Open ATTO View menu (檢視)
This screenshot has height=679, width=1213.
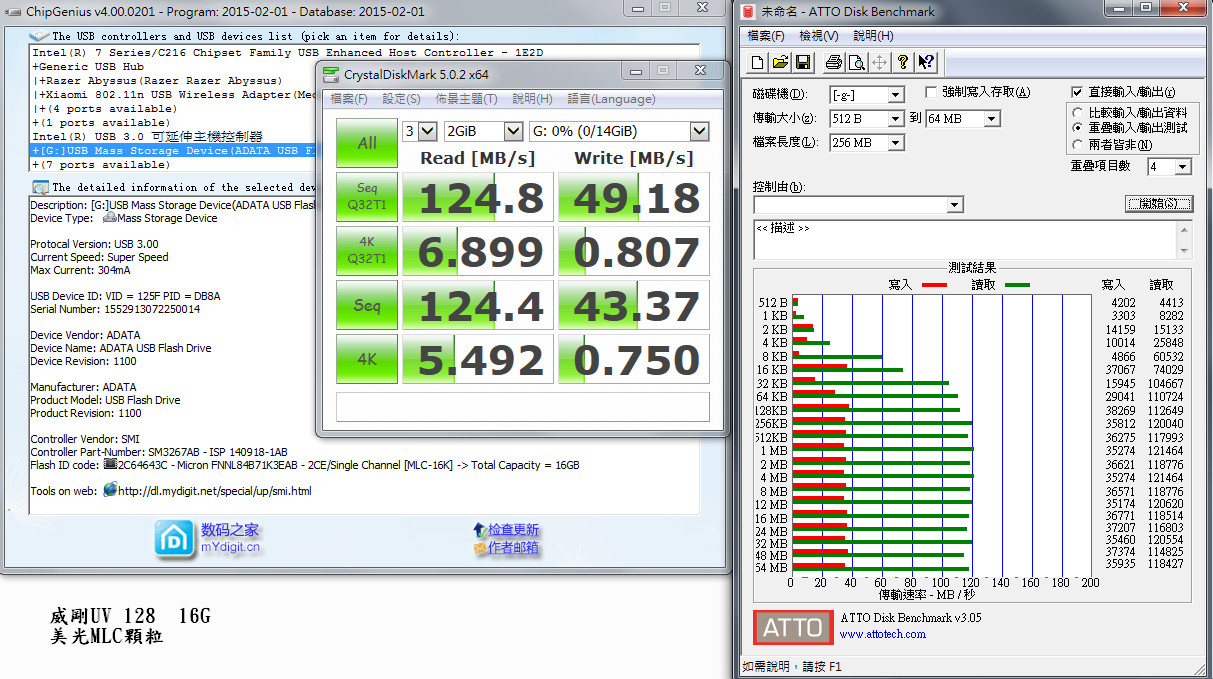pyautogui.click(x=819, y=36)
